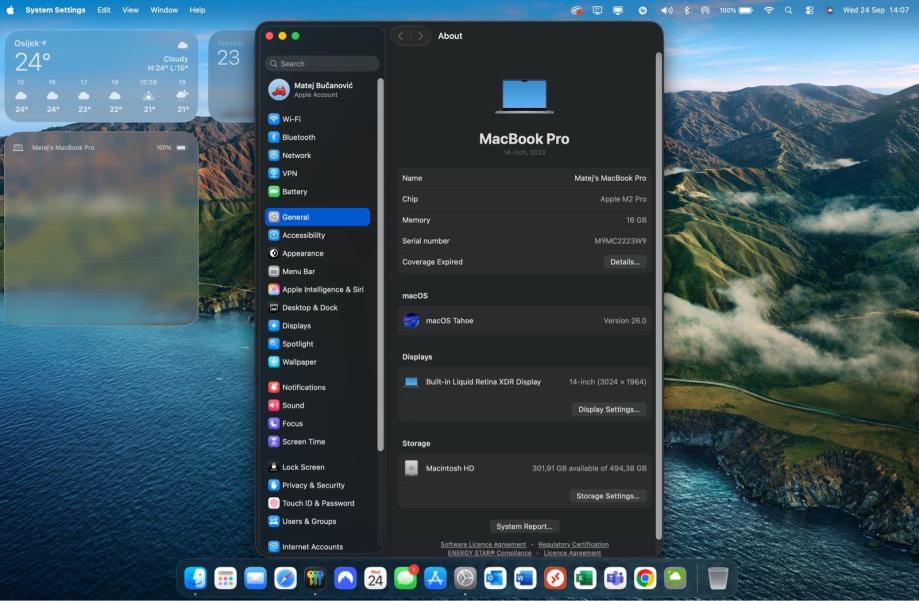
Task: Open Apple Intelligence & Siri settings
Action: (x=322, y=289)
